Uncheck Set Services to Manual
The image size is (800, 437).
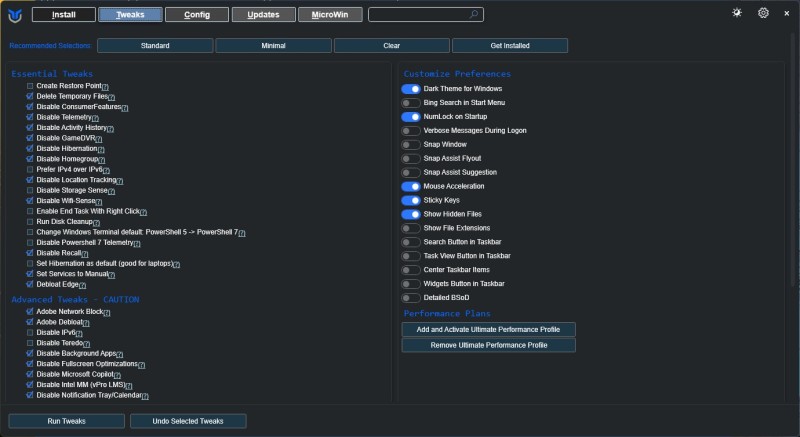[30, 274]
